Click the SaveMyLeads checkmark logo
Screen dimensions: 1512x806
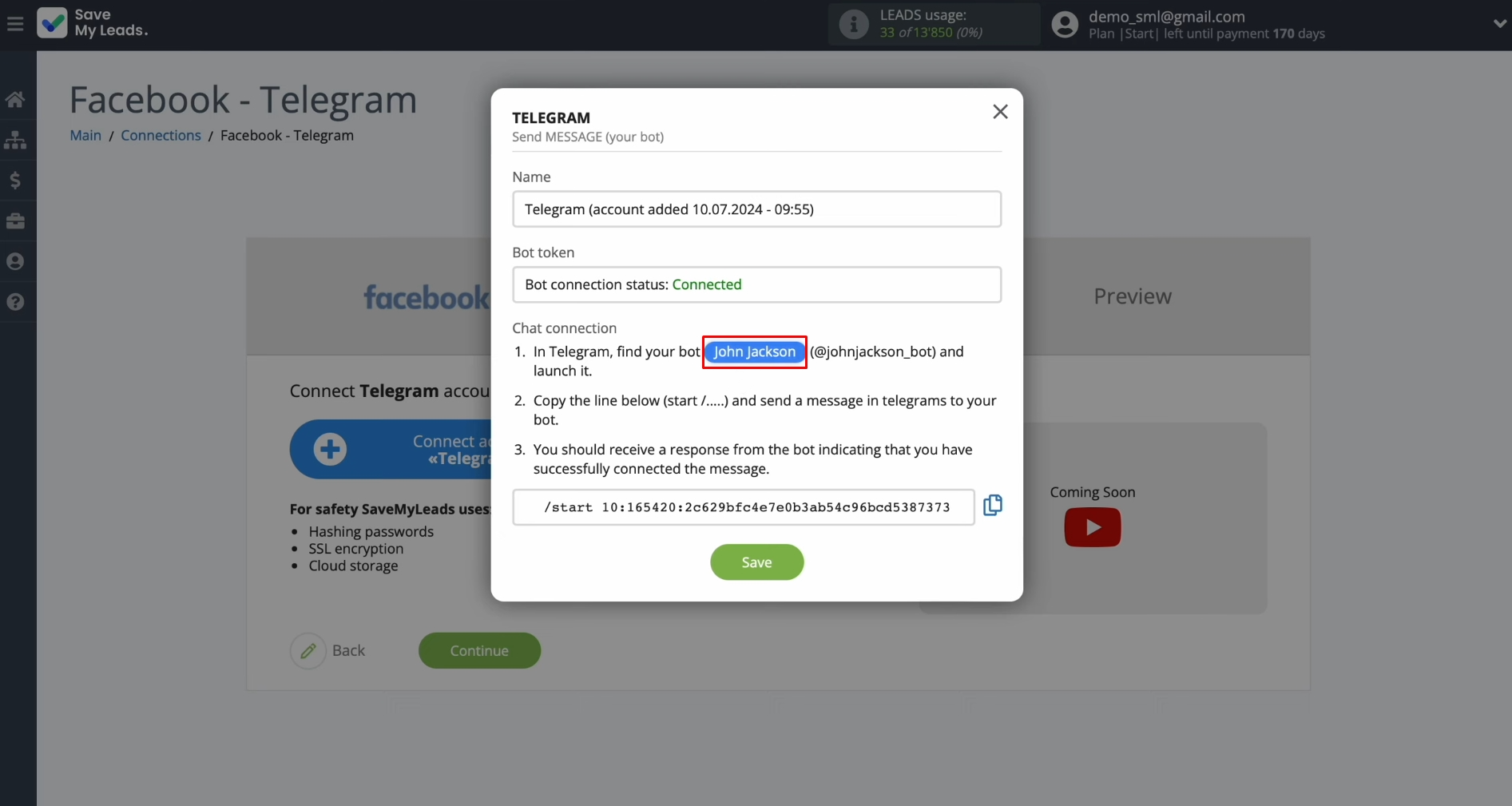point(52,23)
